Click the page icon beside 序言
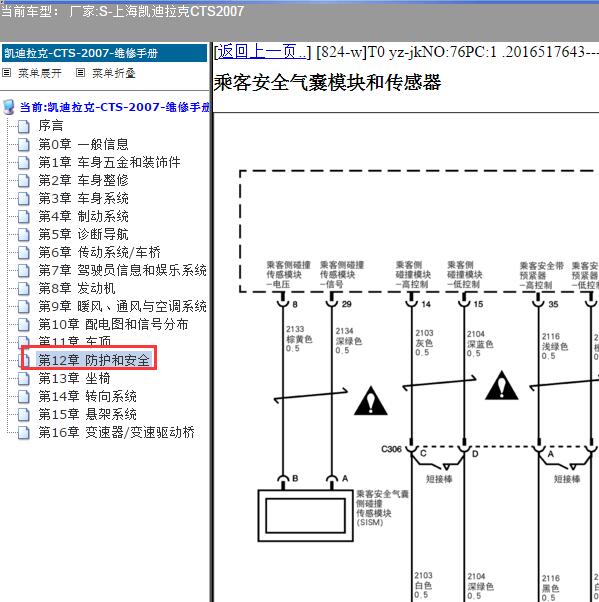Screen dimensions: 599x602 [x=23, y=126]
